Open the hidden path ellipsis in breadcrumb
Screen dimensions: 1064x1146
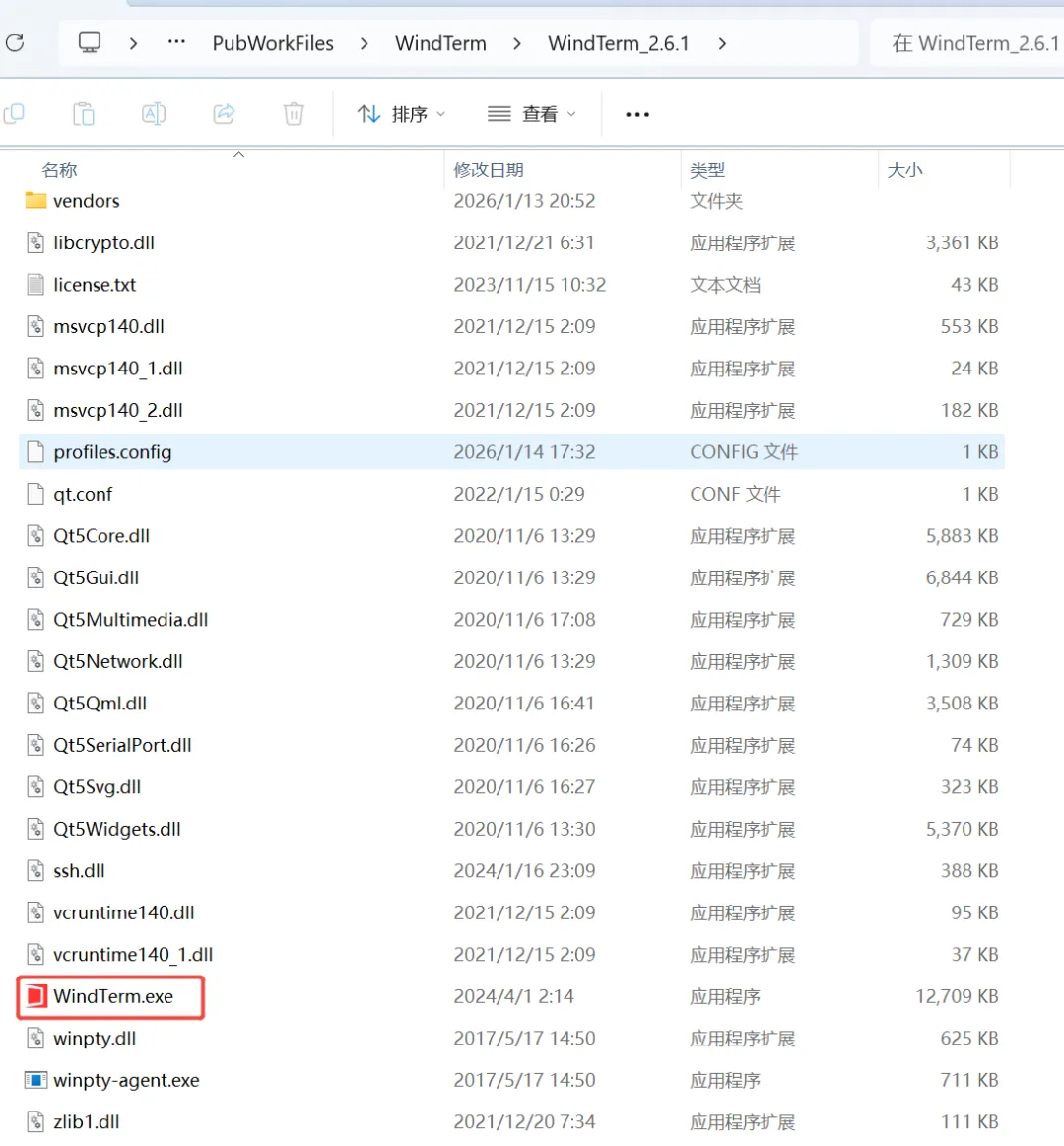tap(176, 42)
